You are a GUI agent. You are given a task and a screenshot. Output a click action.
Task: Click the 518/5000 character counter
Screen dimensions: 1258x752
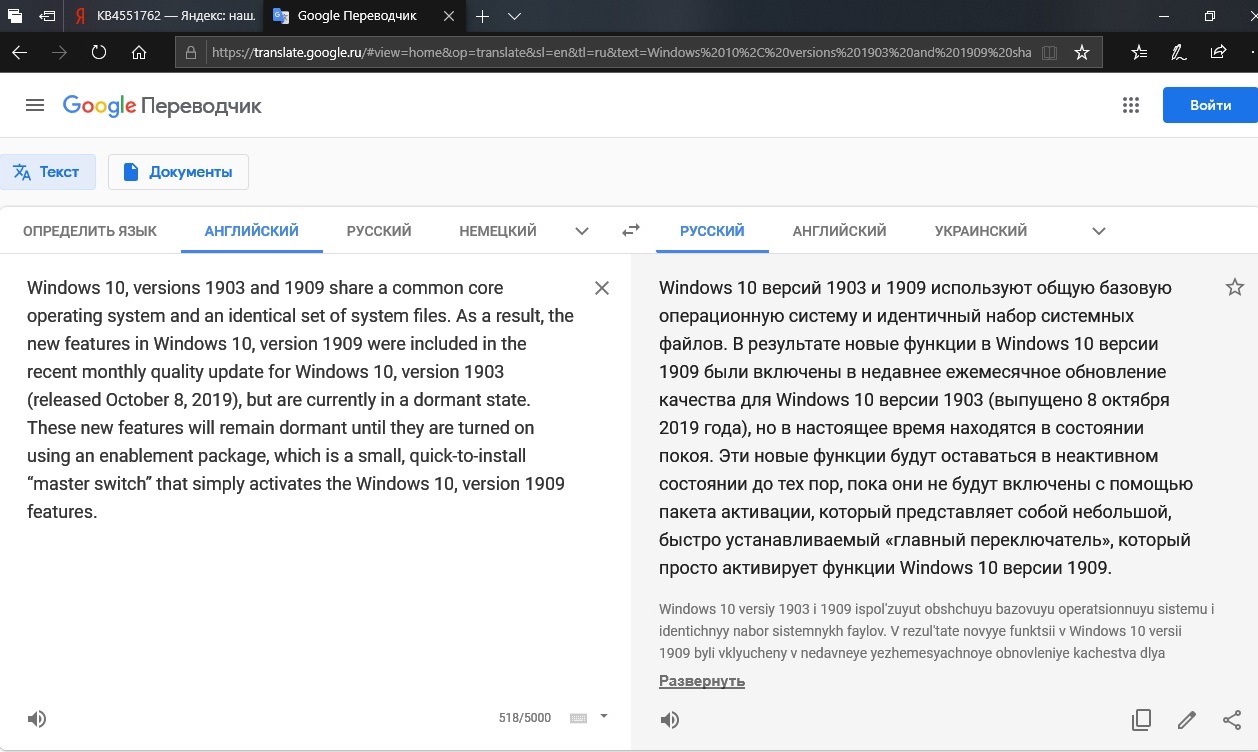coord(525,718)
